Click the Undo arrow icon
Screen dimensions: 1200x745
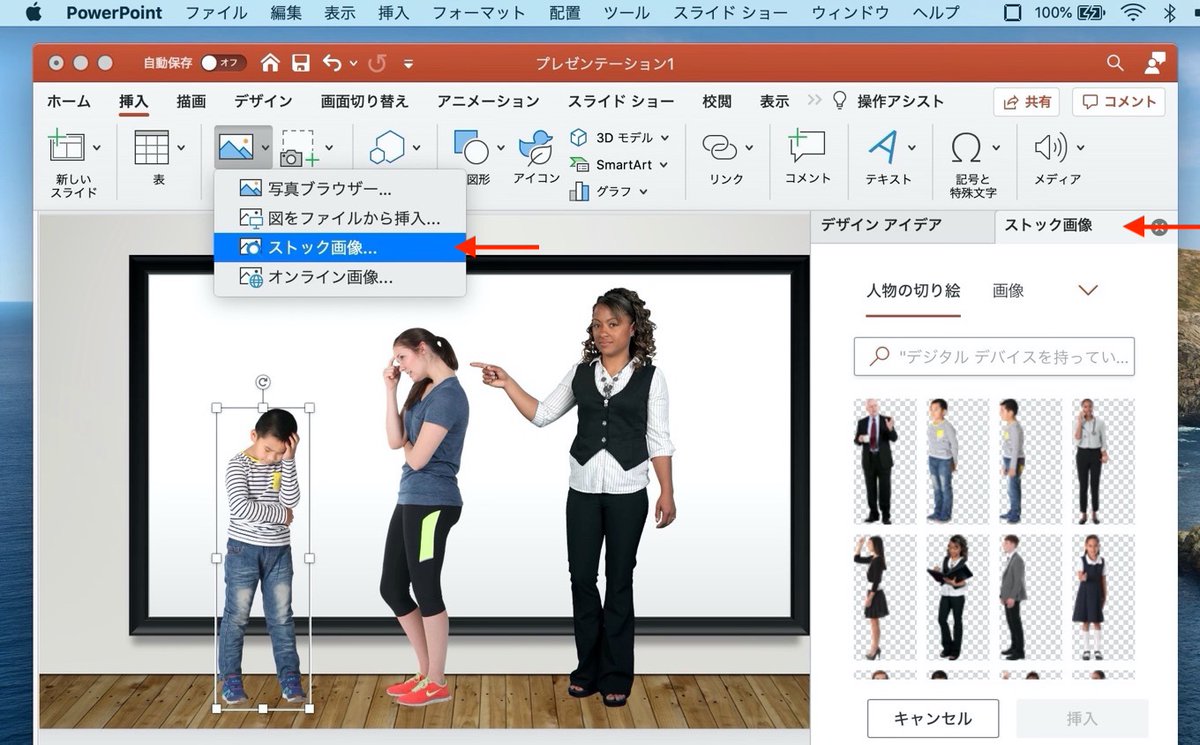coord(332,63)
